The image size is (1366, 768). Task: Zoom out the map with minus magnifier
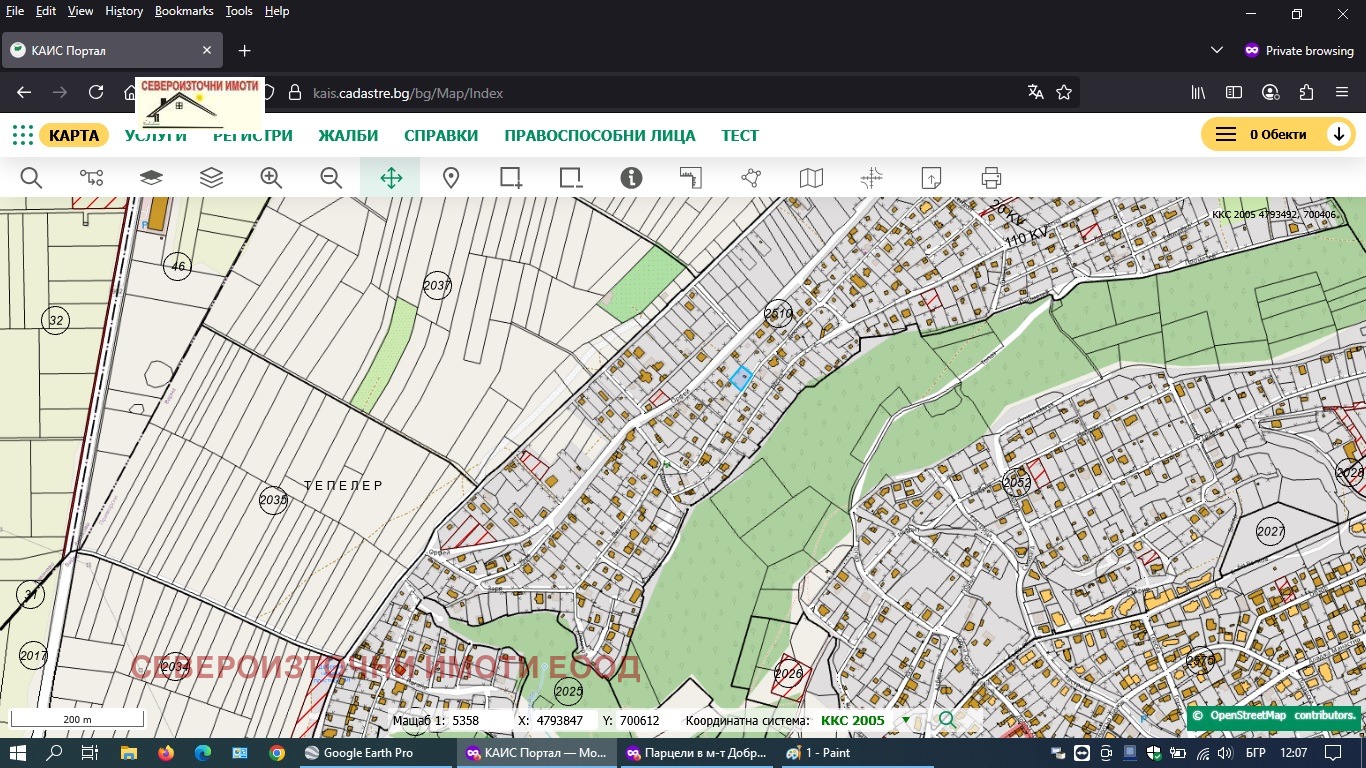331,178
